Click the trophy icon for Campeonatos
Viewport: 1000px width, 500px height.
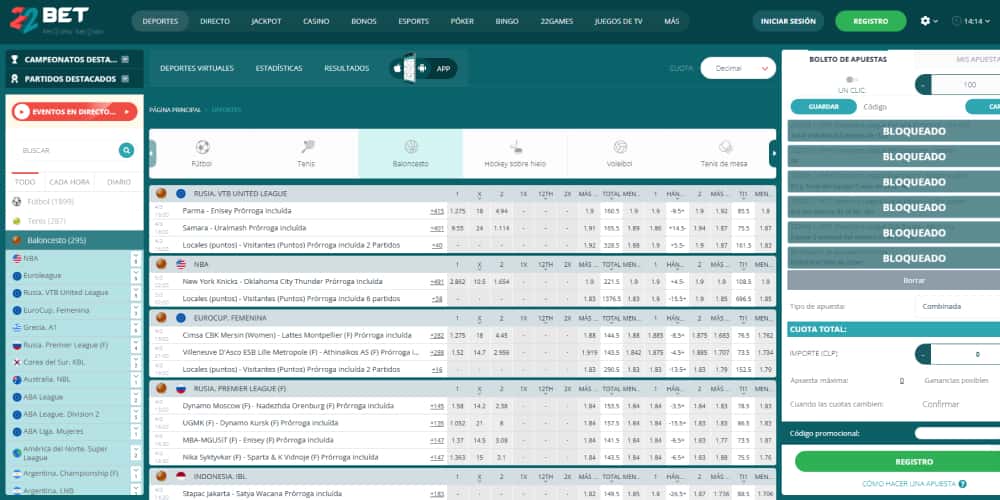pyautogui.click(x=15, y=59)
